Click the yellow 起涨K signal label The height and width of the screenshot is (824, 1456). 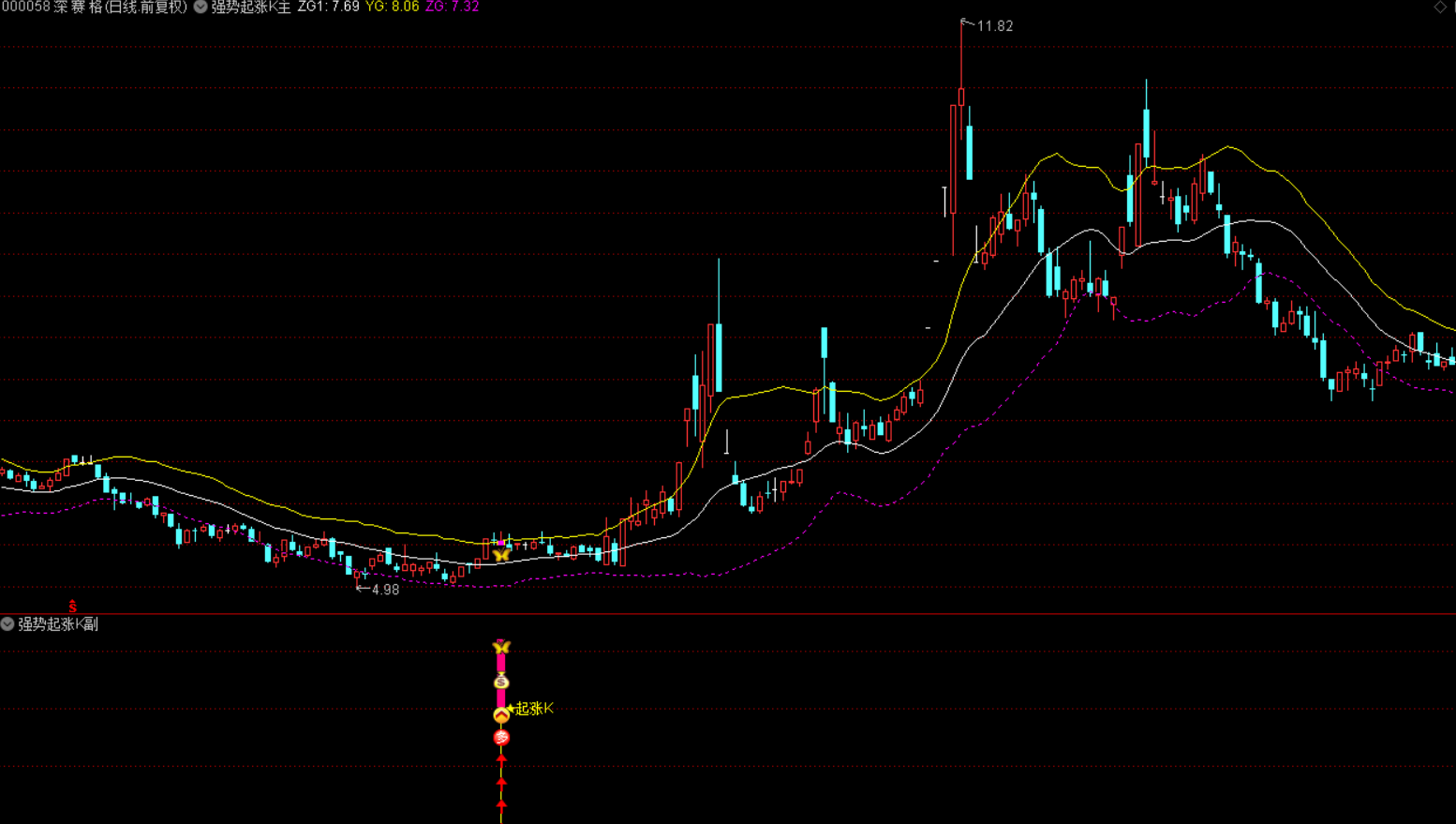click(534, 709)
